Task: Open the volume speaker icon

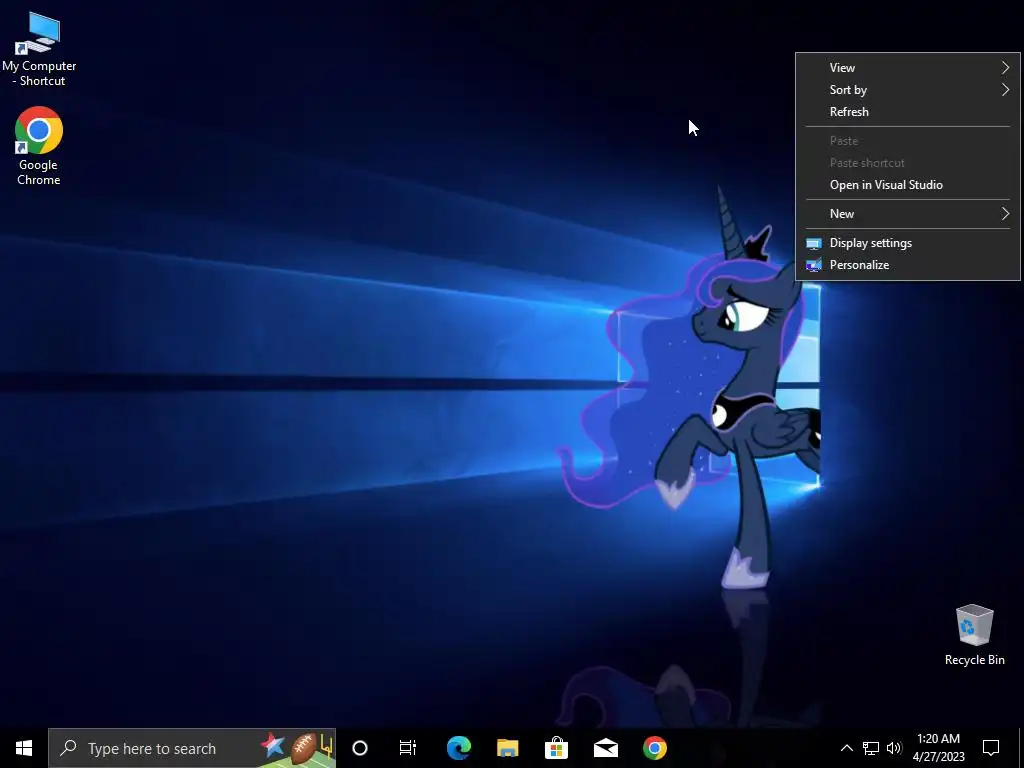Action: point(894,748)
